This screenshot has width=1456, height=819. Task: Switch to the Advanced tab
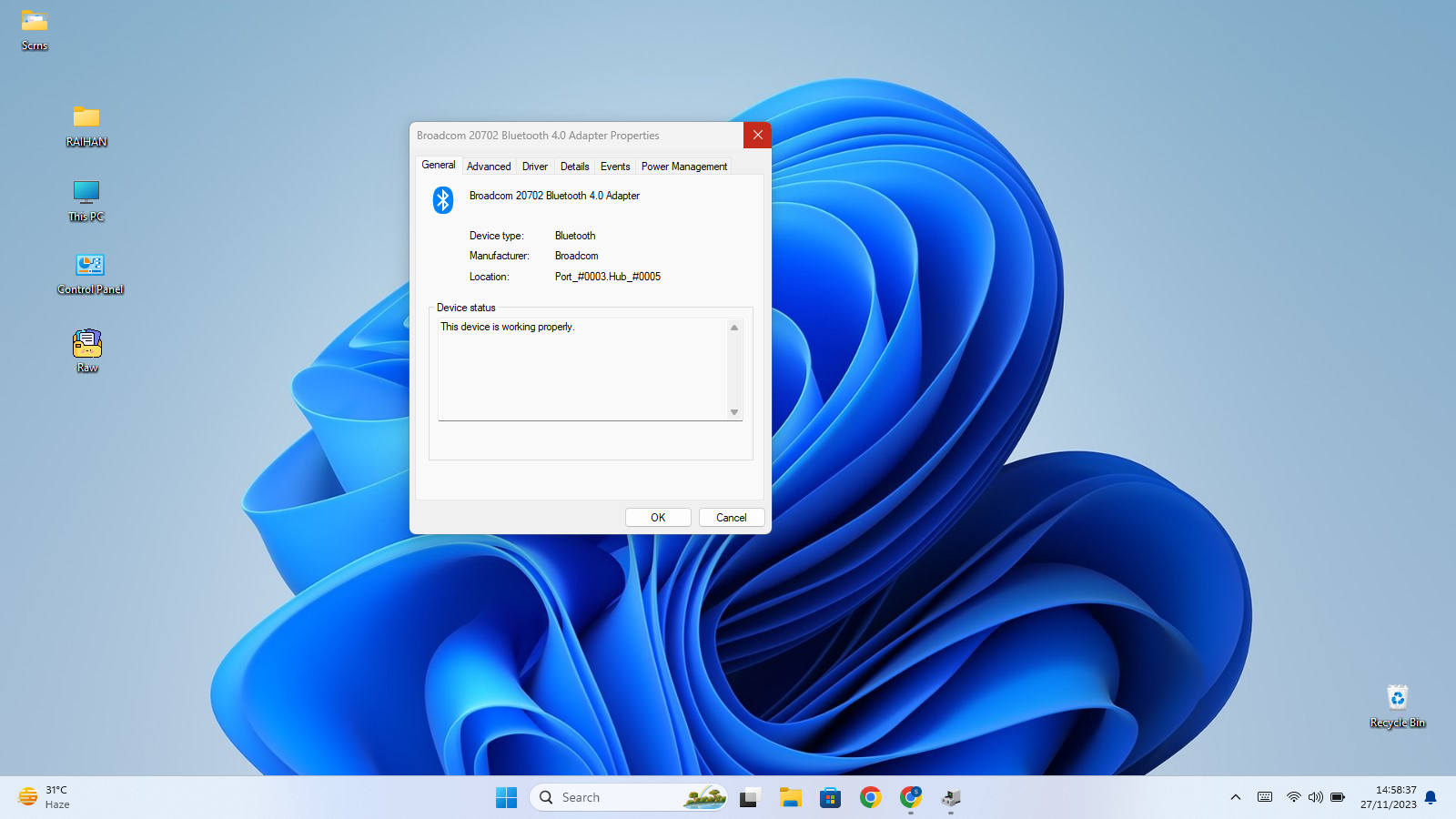coord(489,167)
